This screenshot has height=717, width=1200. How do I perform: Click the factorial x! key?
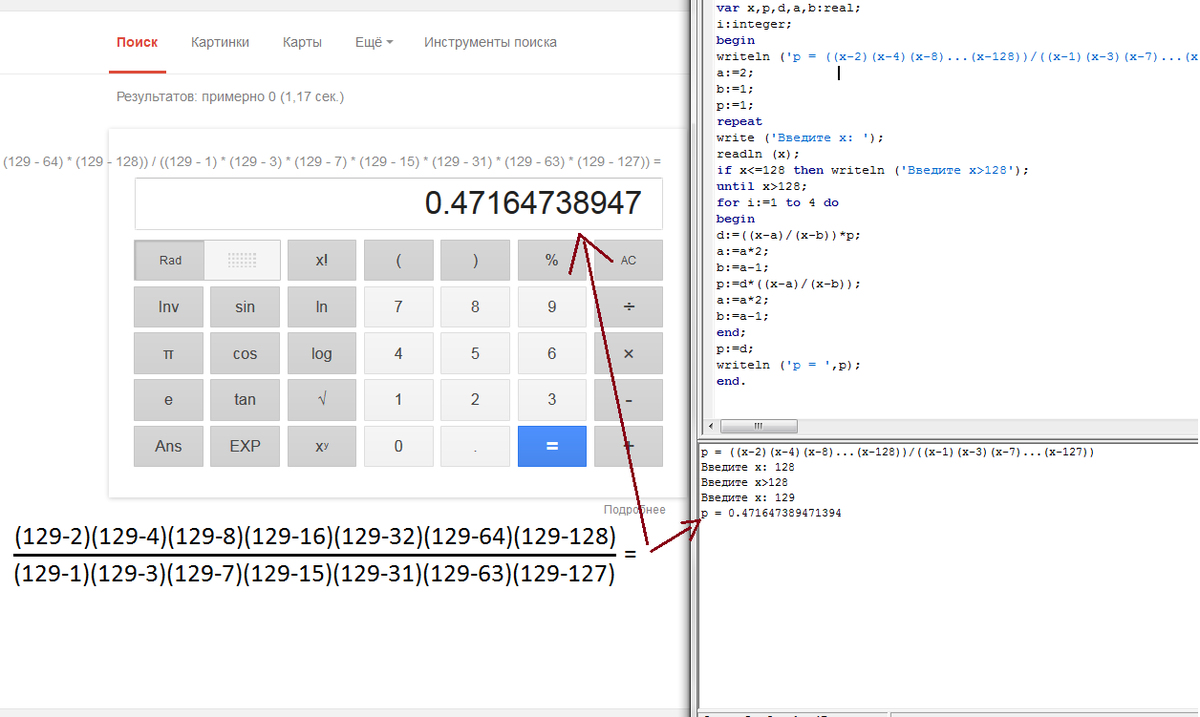[x=322, y=260]
